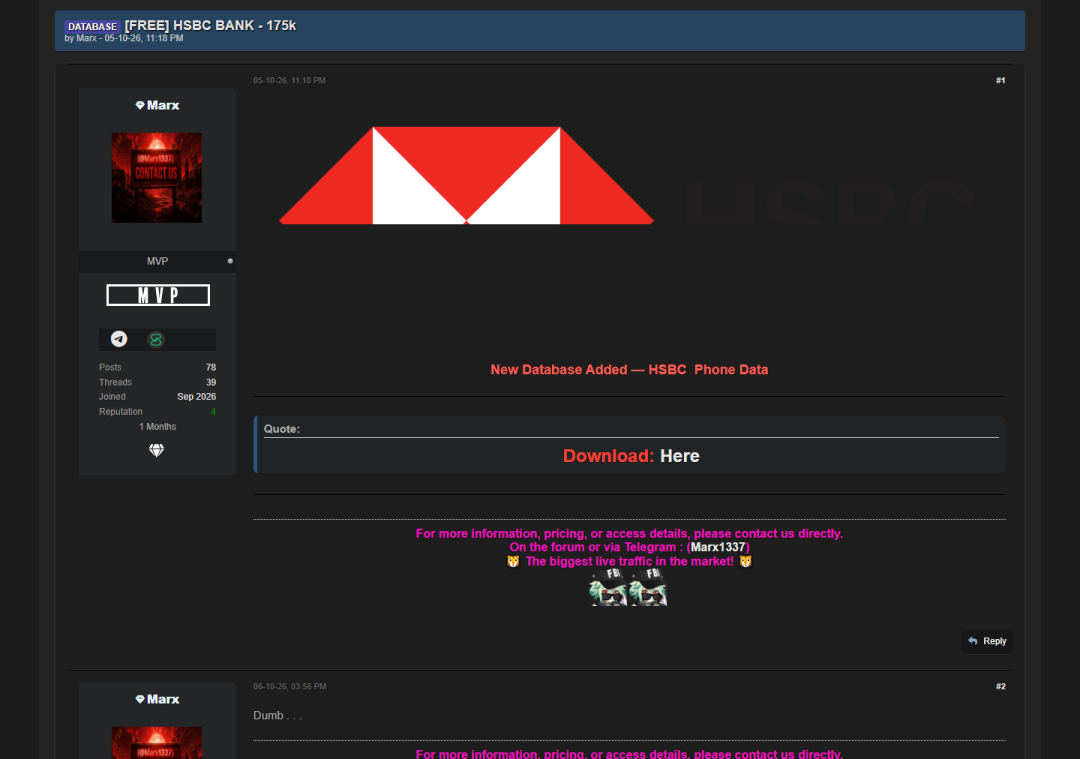Image resolution: width=1080 pixels, height=759 pixels.
Task: Click the thread title "[FREE] HSBC BANK - 175k"
Action: [x=210, y=25]
